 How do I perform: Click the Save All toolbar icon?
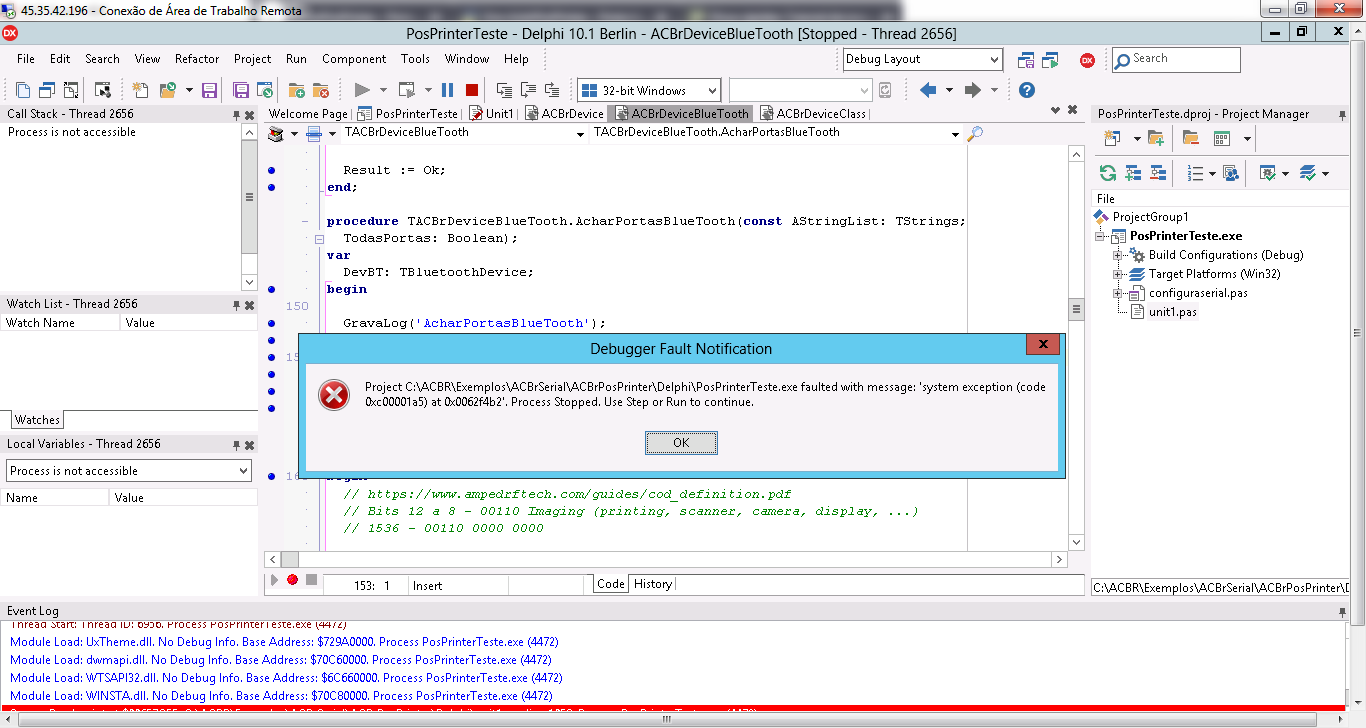(241, 90)
